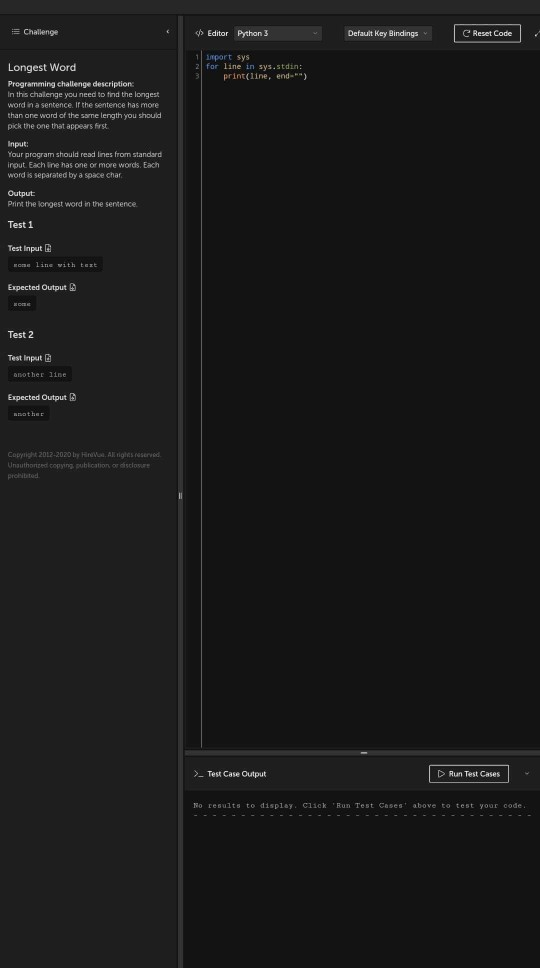
Task: Click the Run Test Cases button
Action: point(468,774)
